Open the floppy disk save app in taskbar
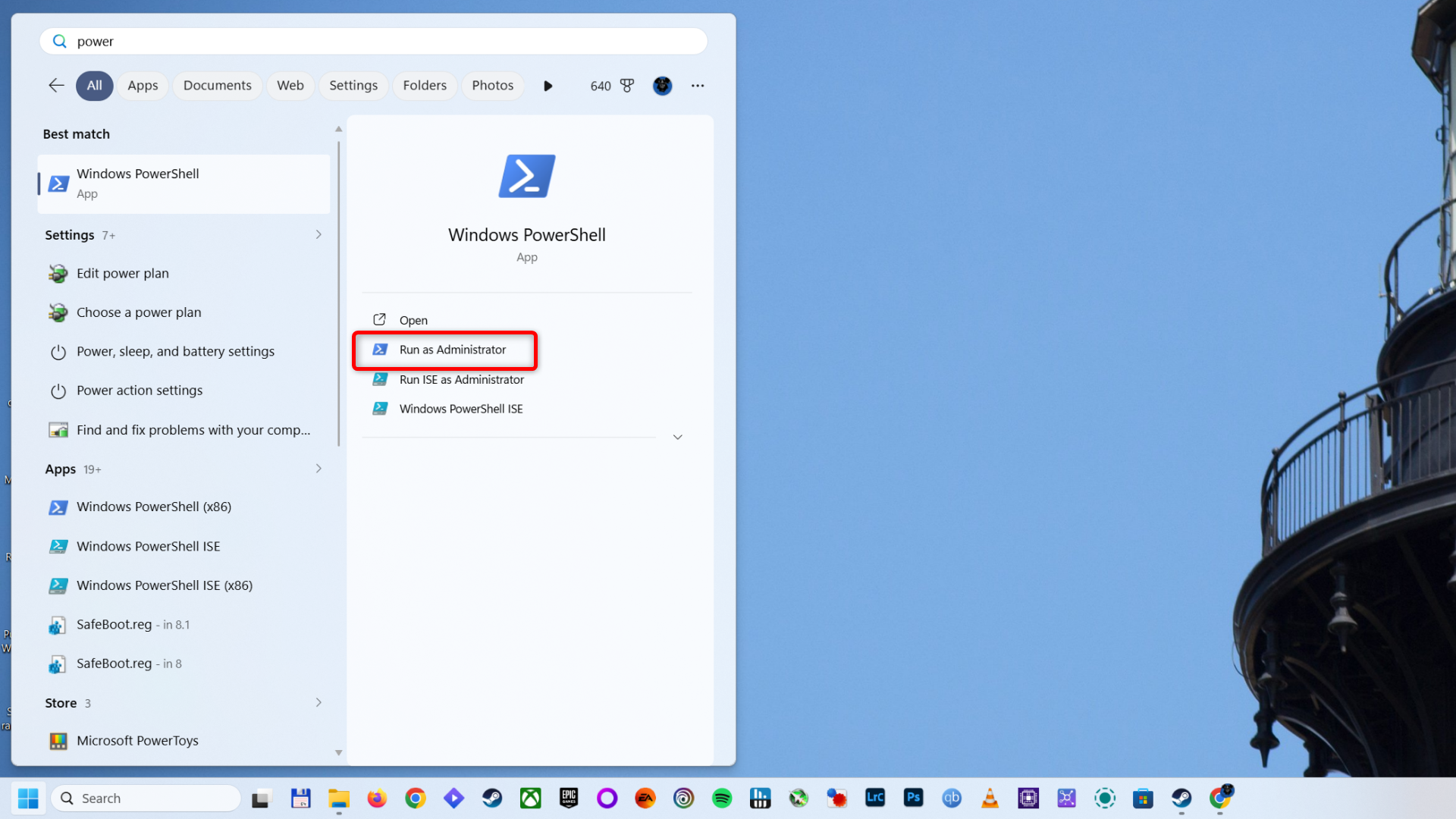The width and height of the screenshot is (1456, 819). click(300, 798)
